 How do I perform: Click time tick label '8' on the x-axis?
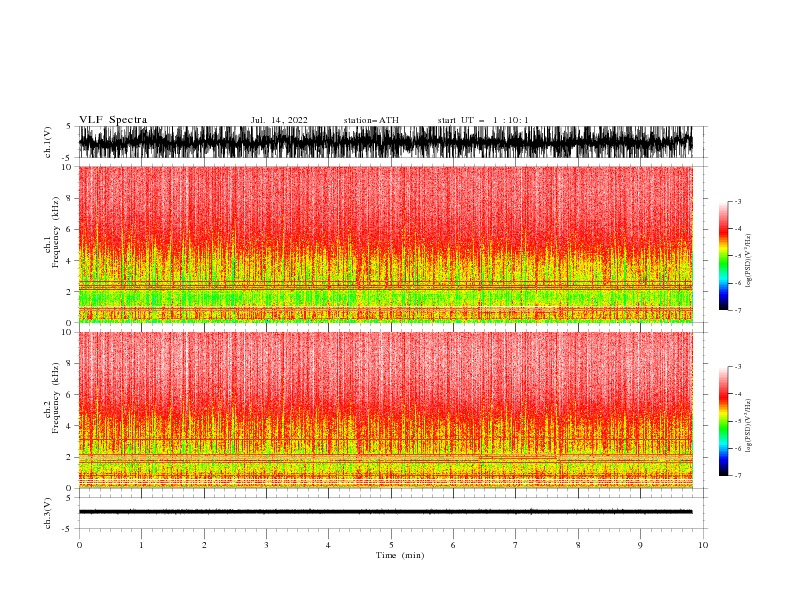pyautogui.click(x=578, y=545)
